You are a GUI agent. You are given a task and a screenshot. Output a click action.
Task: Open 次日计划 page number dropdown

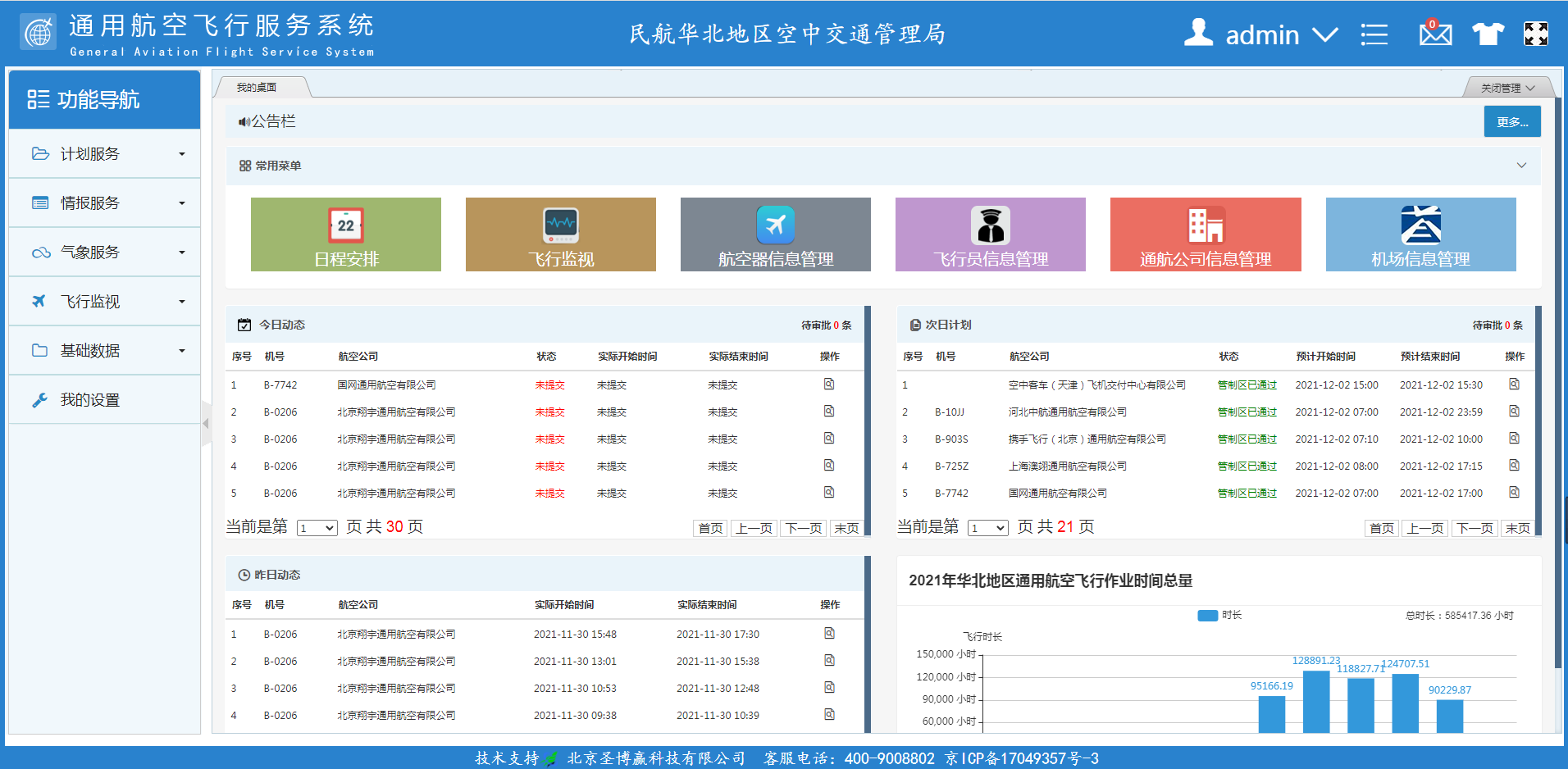pyautogui.click(x=987, y=528)
